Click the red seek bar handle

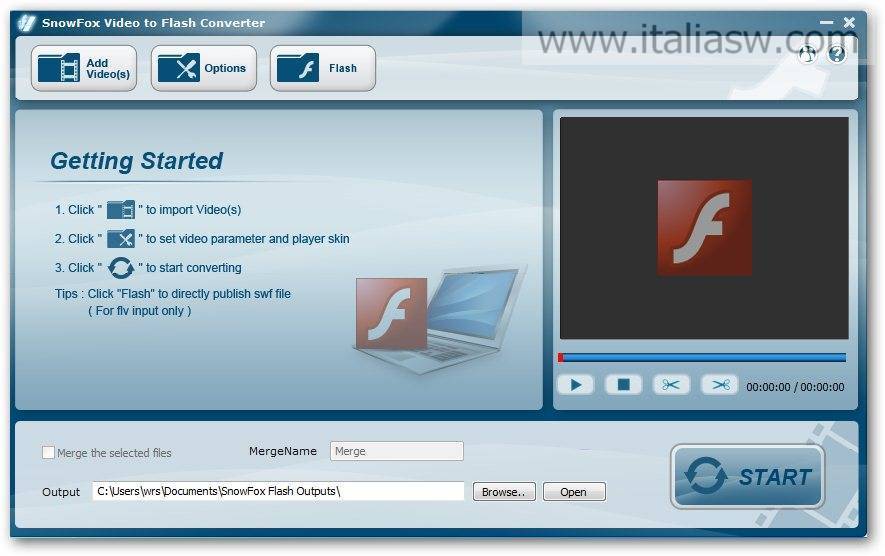(560, 357)
